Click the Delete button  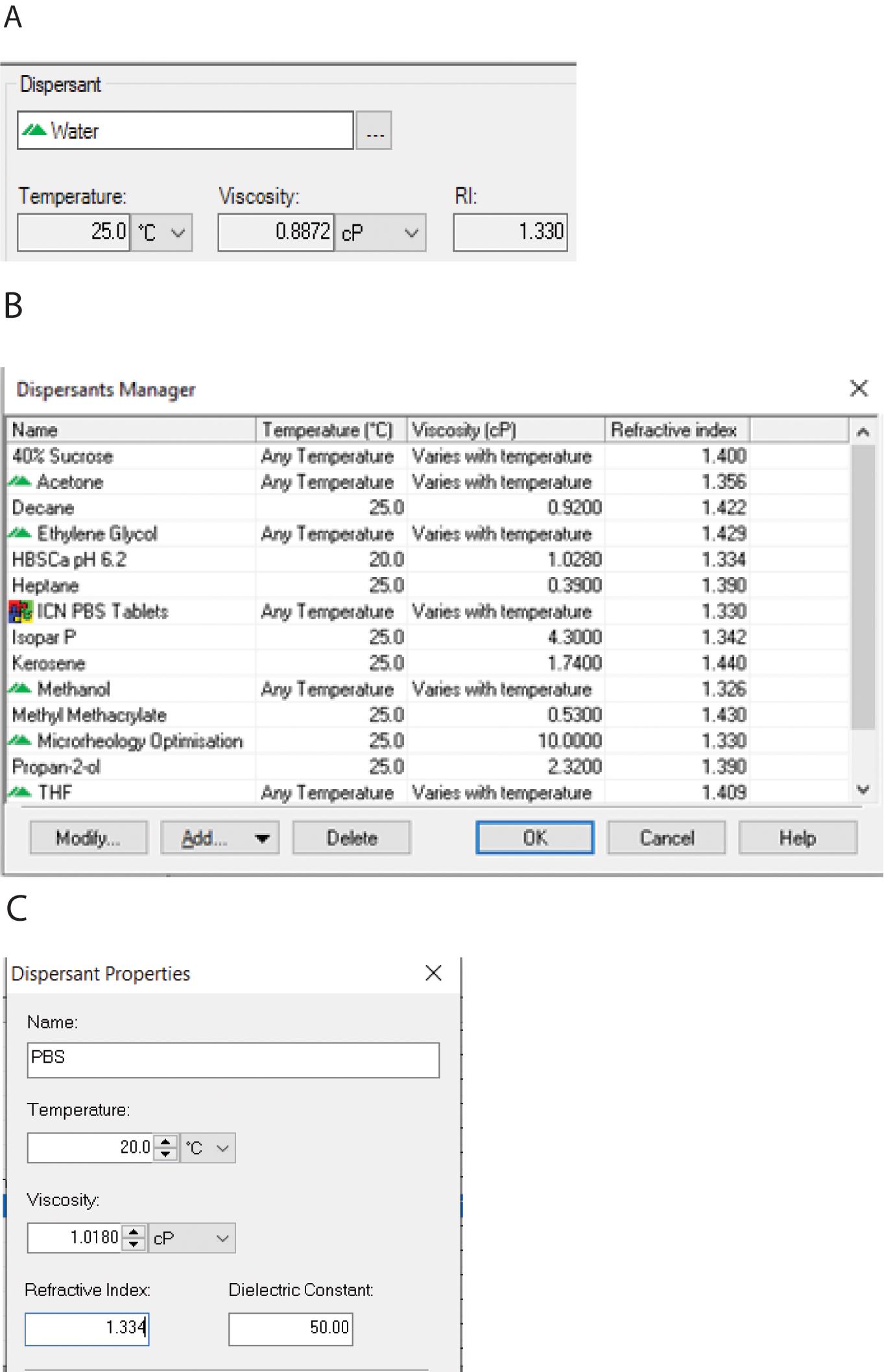pyautogui.click(x=352, y=838)
